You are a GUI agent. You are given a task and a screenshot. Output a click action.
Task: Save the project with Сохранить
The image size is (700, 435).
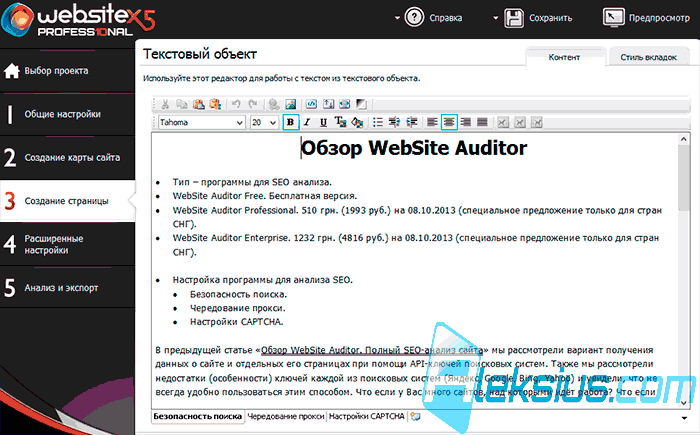[x=538, y=18]
